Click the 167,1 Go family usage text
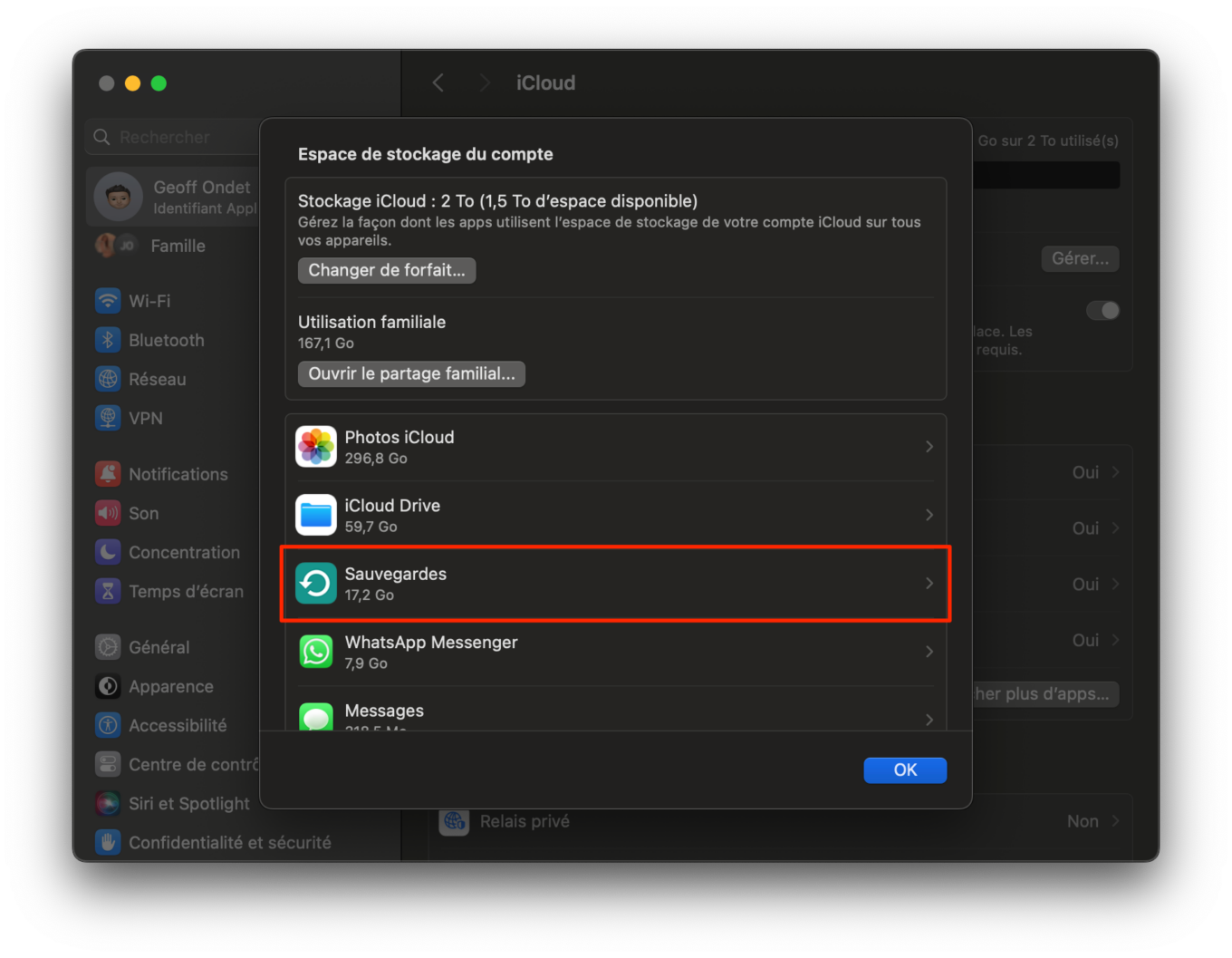The width and height of the screenshot is (1232, 958). point(326,344)
